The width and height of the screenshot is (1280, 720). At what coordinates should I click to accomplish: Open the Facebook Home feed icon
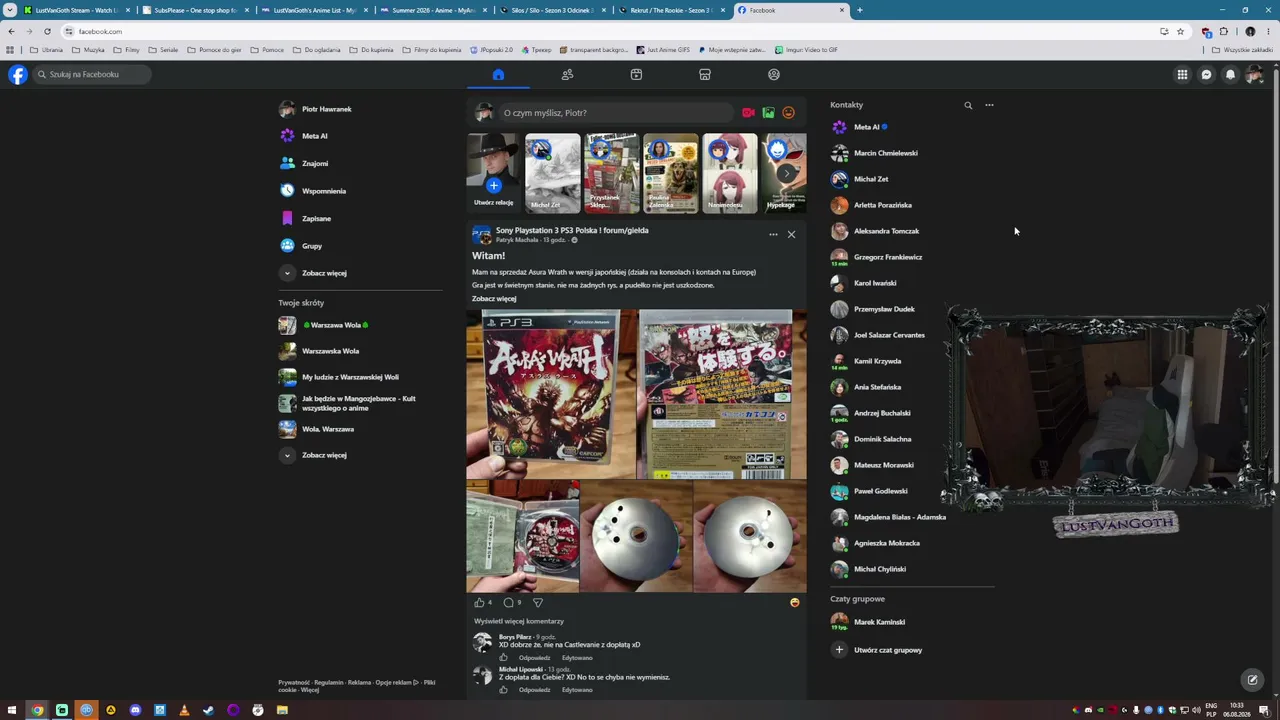498,74
